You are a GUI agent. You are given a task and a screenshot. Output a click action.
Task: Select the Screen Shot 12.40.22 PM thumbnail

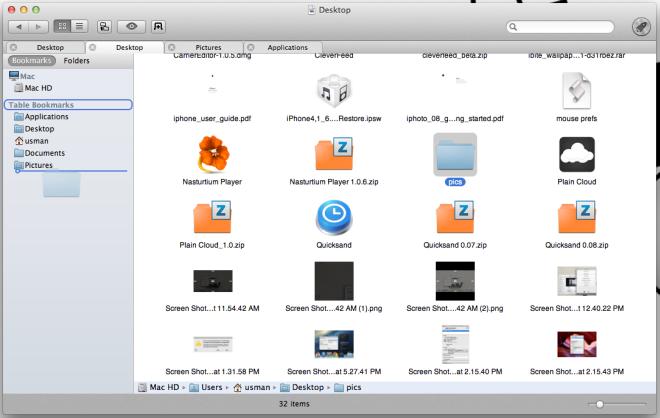tap(577, 281)
